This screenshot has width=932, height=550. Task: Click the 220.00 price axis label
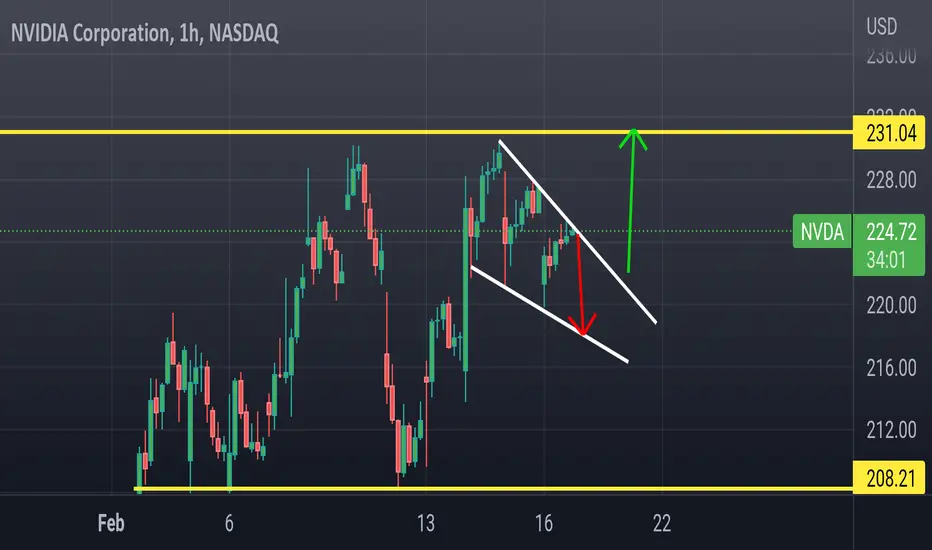pos(891,306)
